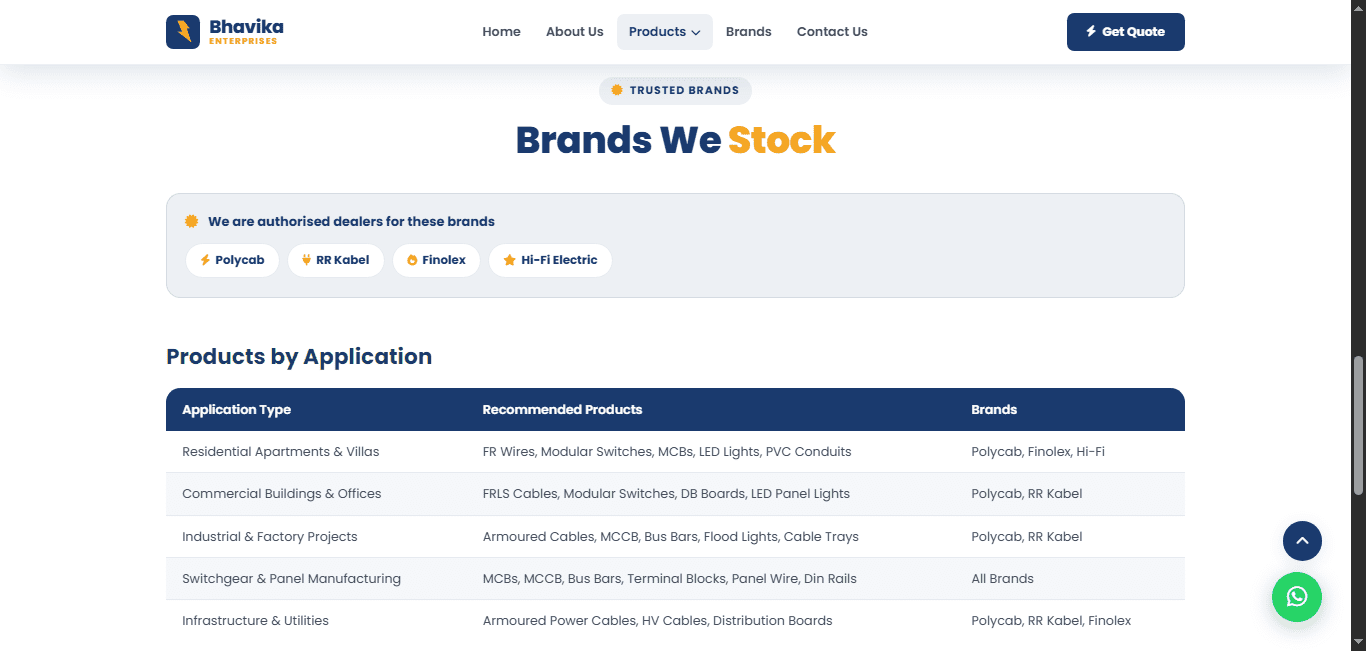Click the Finolex flame icon
The image size is (1366, 651).
click(x=412, y=260)
